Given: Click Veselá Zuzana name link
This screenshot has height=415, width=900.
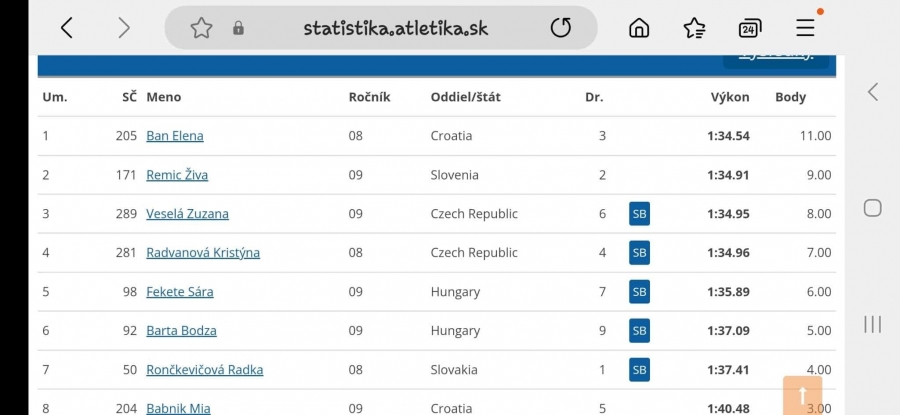Looking at the screenshot, I should coord(188,214).
